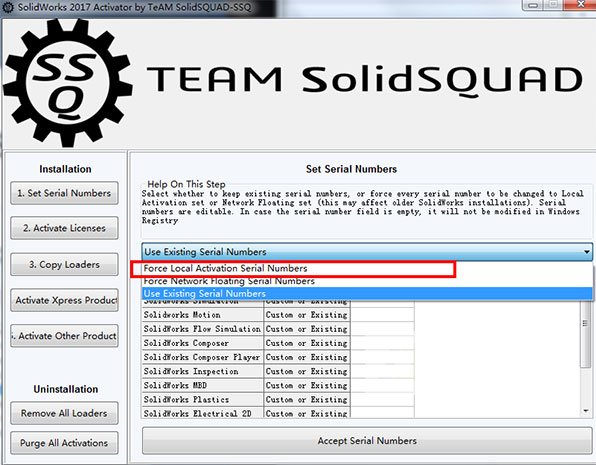Minimize the SolidWorks 2017 Activator window

[534, 5]
